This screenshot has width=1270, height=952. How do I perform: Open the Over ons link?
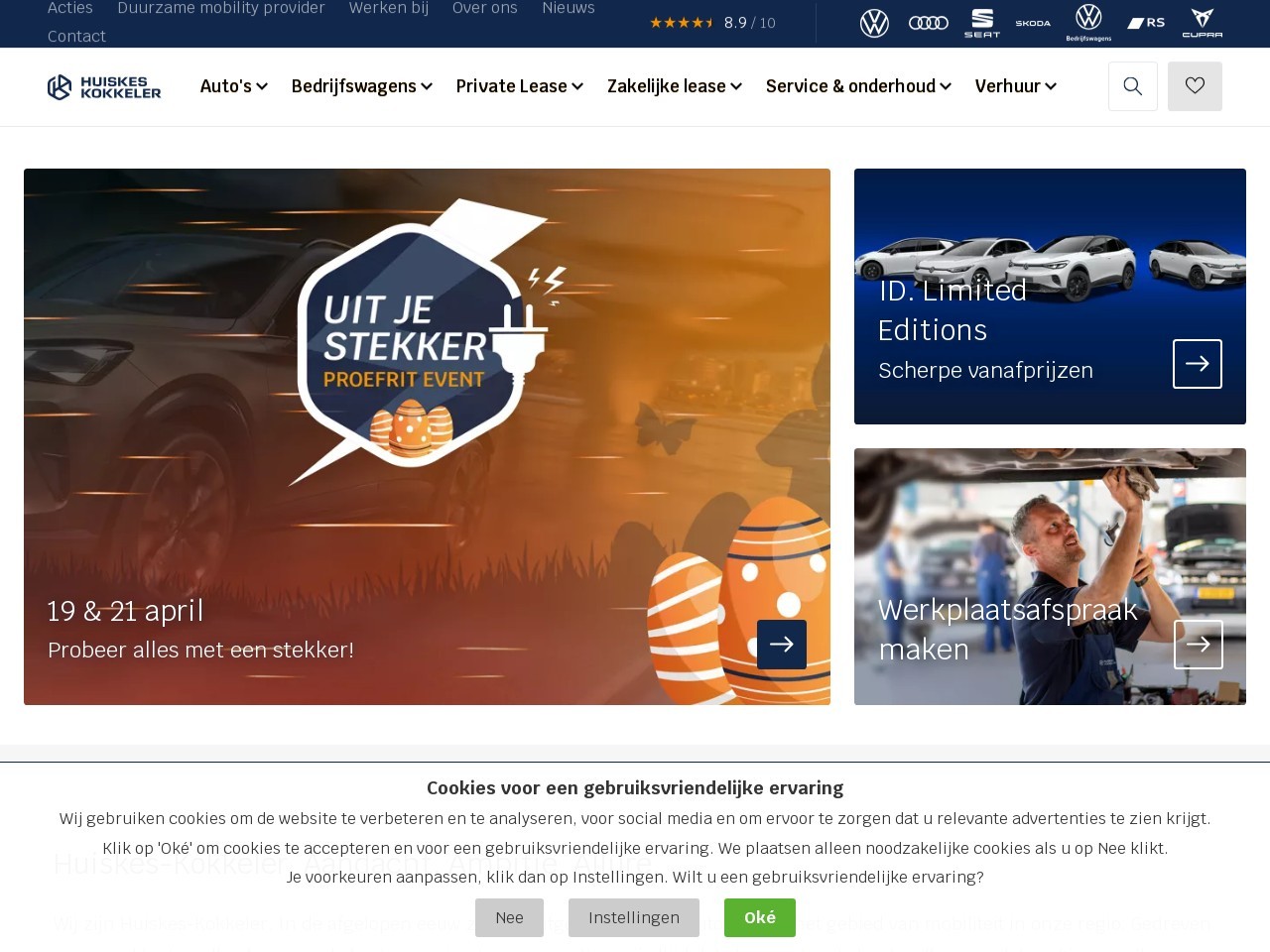pos(485,8)
